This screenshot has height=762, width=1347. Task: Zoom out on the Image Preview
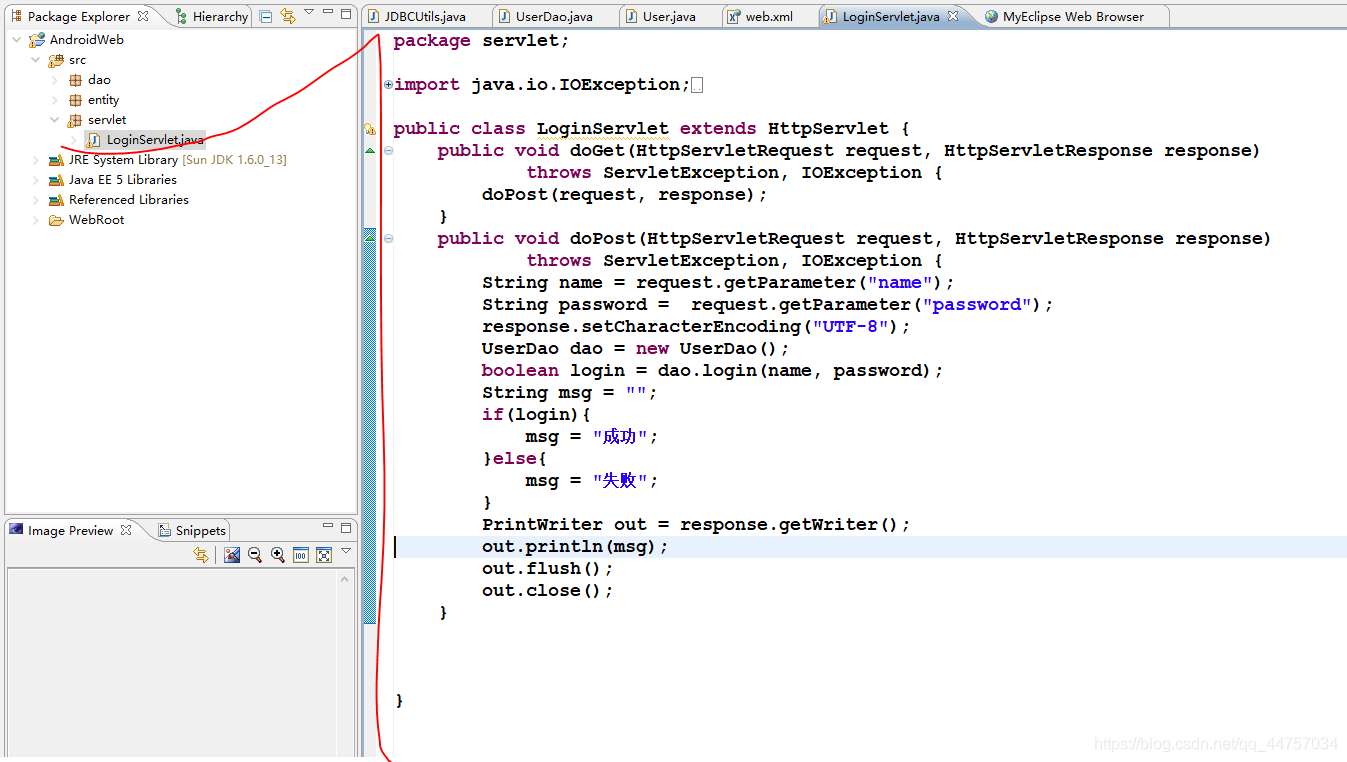254,555
